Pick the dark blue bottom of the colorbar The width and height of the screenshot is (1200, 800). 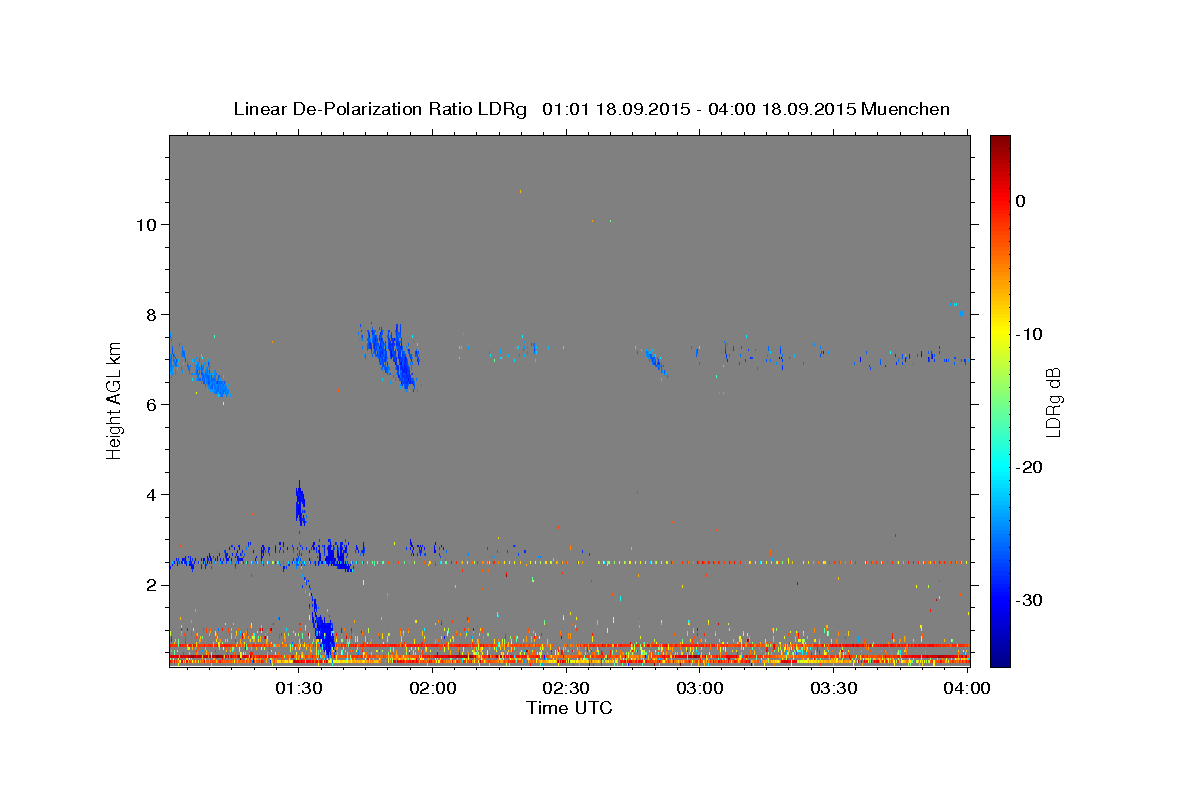(x=1000, y=658)
